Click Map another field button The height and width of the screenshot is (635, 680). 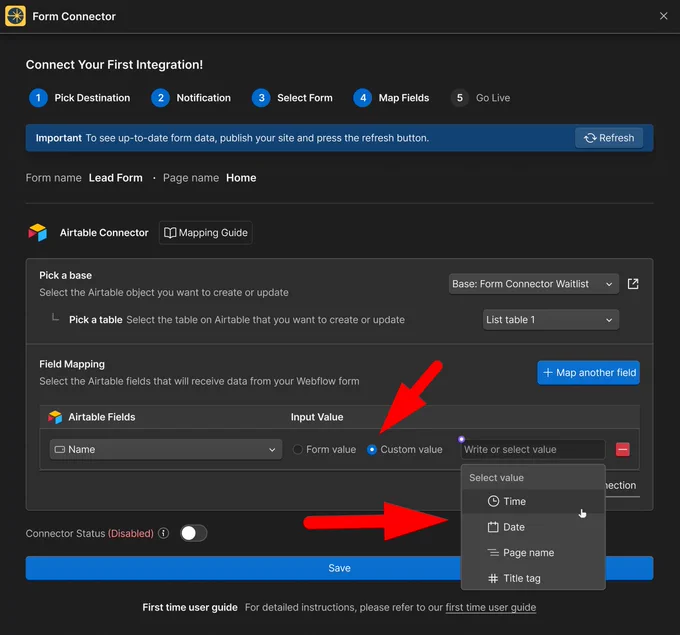click(x=588, y=373)
